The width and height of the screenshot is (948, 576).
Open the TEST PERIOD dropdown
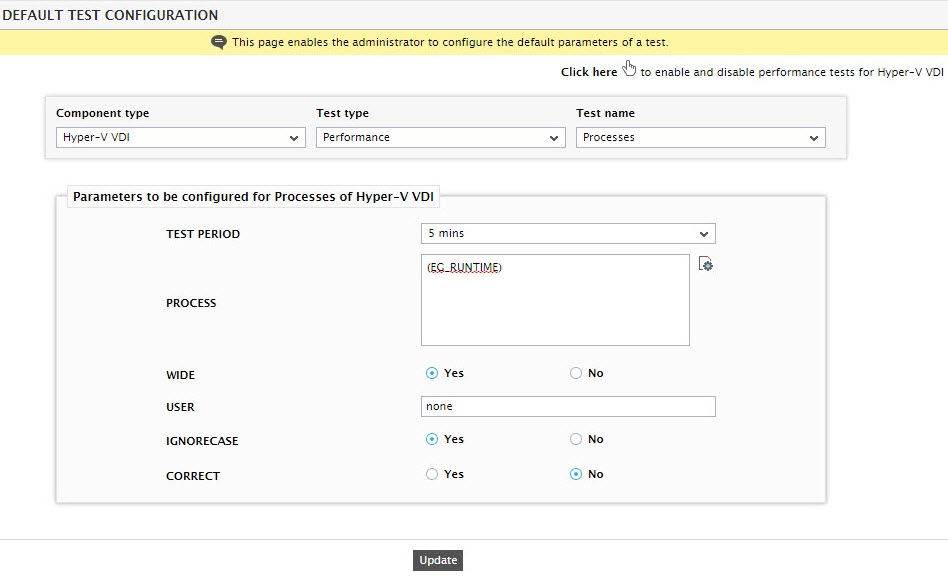568,233
